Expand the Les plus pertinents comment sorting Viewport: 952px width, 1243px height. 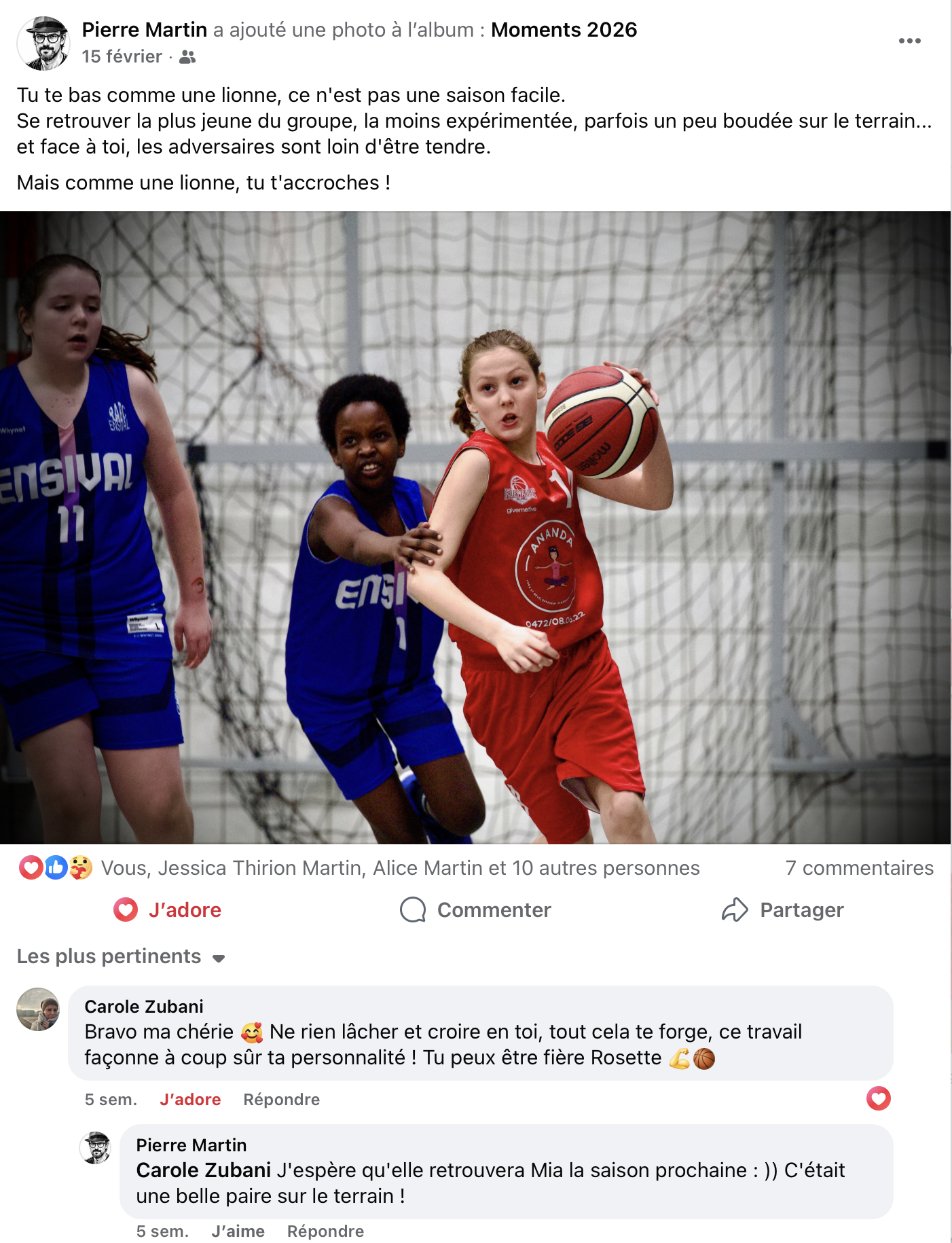point(121,956)
